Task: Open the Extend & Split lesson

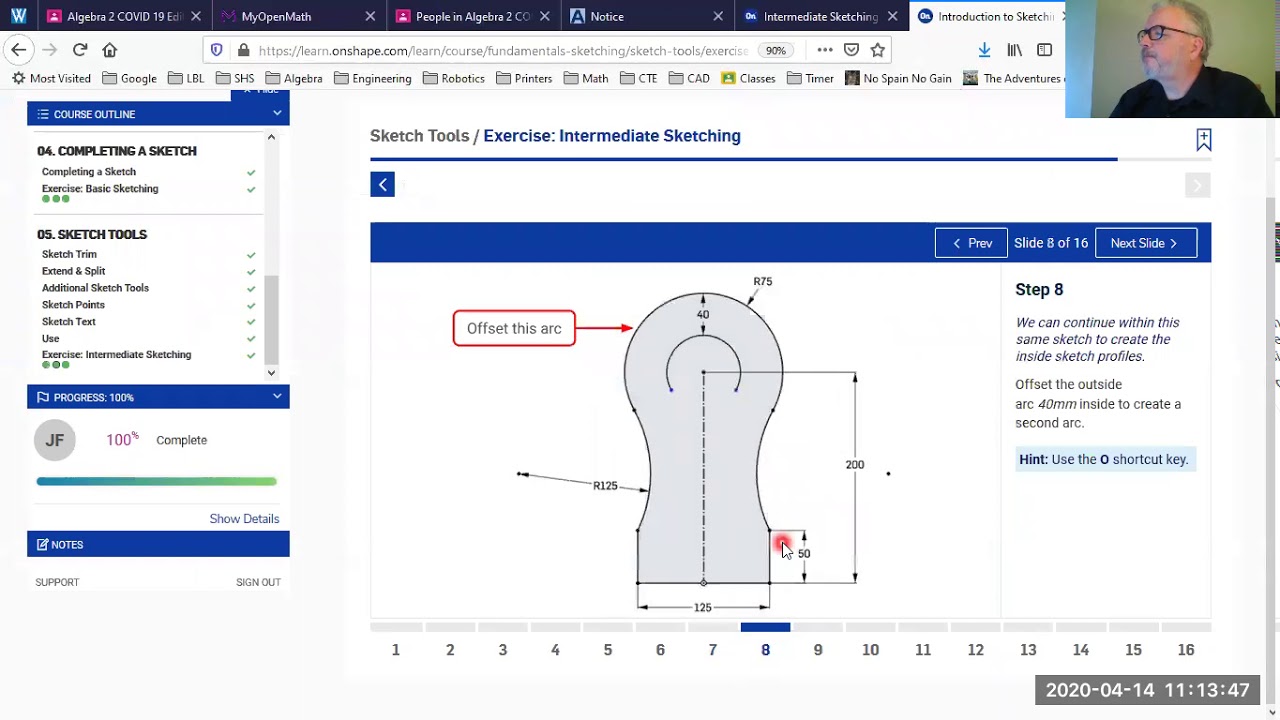Action: point(73,271)
